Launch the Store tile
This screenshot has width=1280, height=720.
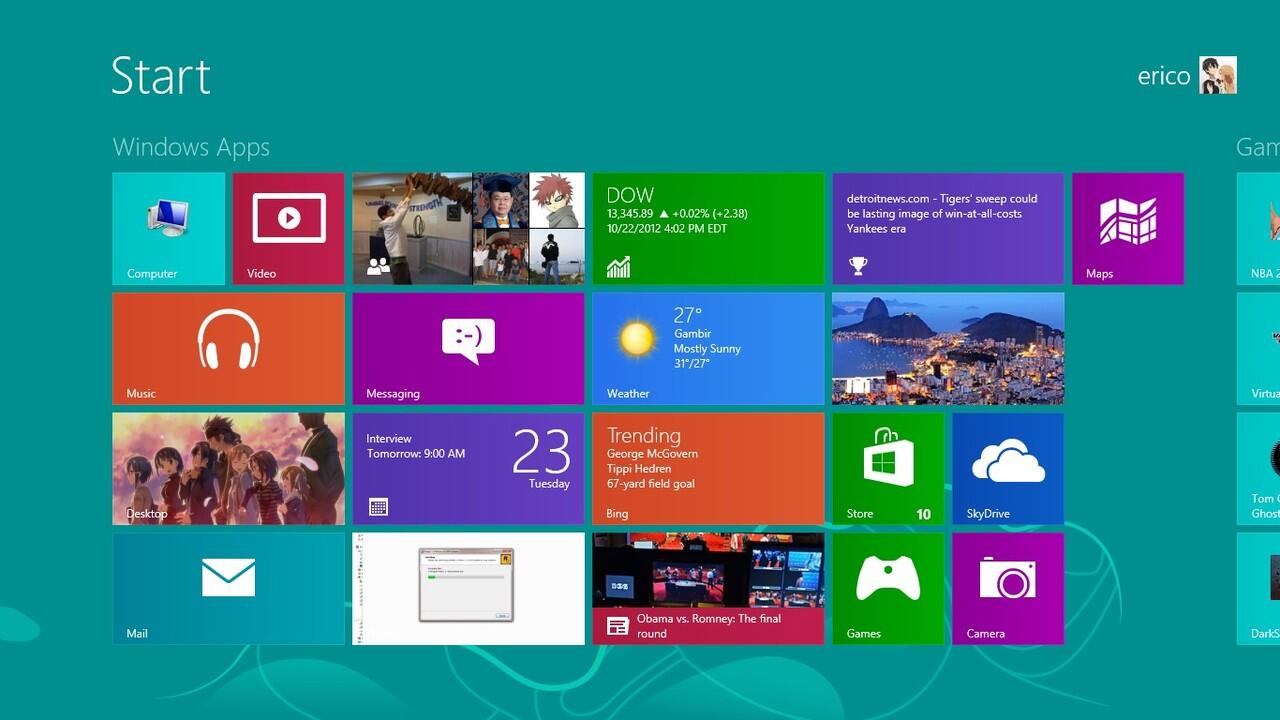pyautogui.click(x=888, y=468)
